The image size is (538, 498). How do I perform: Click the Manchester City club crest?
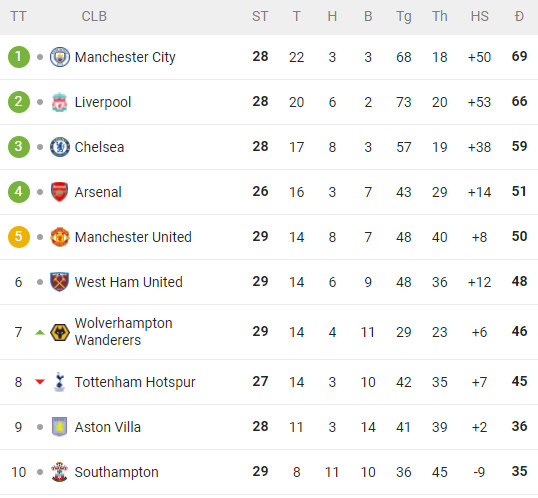point(60,57)
